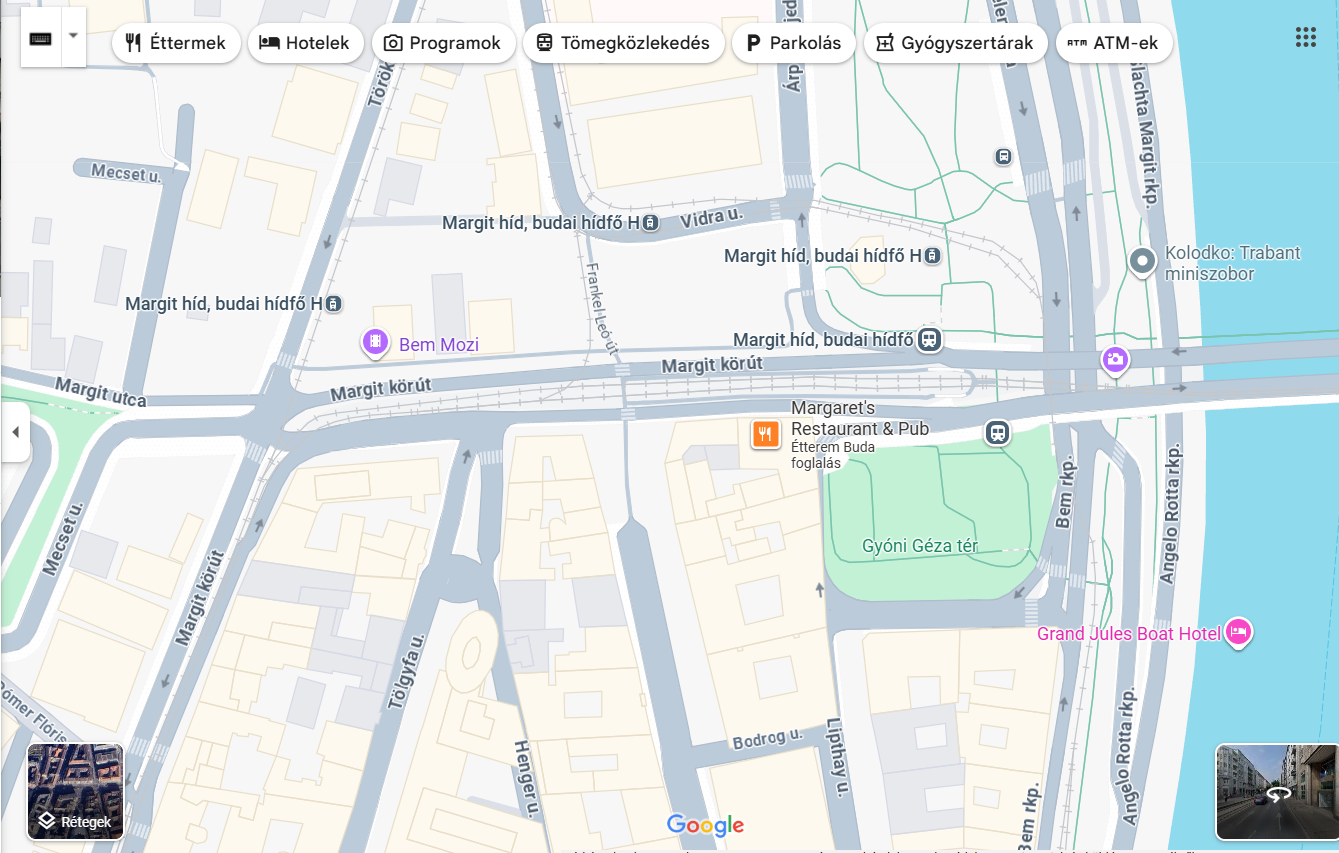
Task: Show Tömegközlekedés transit options
Action: pyautogui.click(x=623, y=43)
